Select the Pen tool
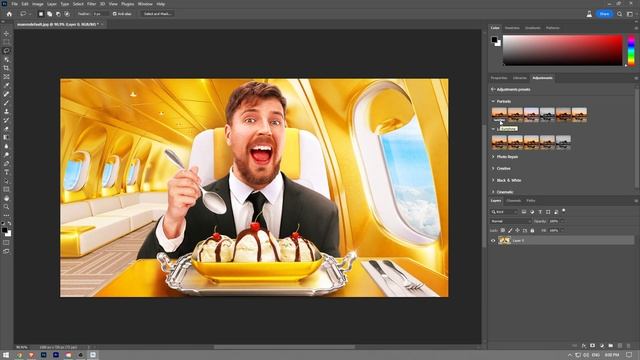Screen dimensions: 640x360 tap(6, 164)
